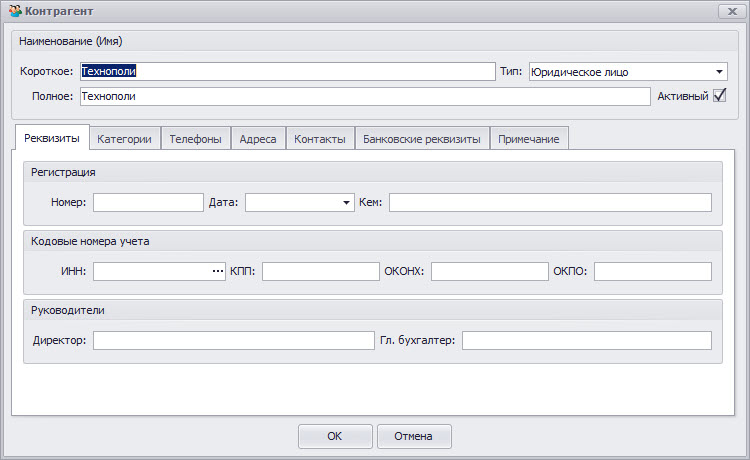The image size is (750, 460).
Task: Confirm with the OK button
Action: [x=335, y=436]
